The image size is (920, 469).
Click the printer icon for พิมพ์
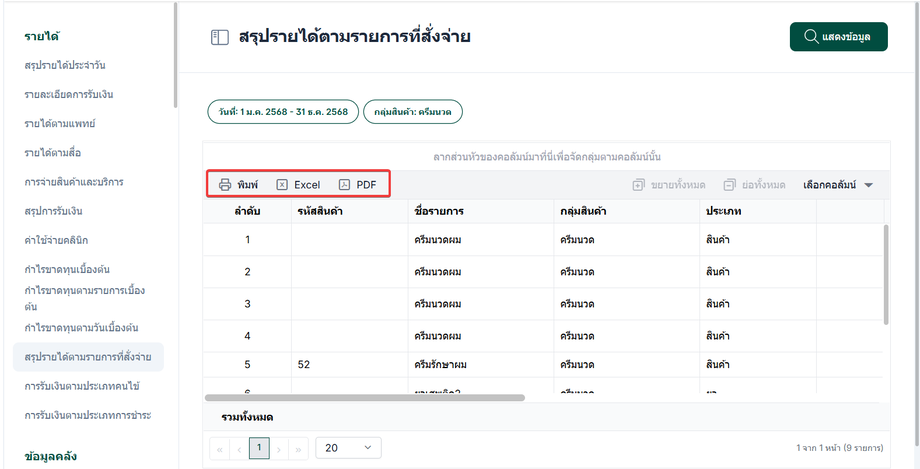pyautogui.click(x=225, y=185)
